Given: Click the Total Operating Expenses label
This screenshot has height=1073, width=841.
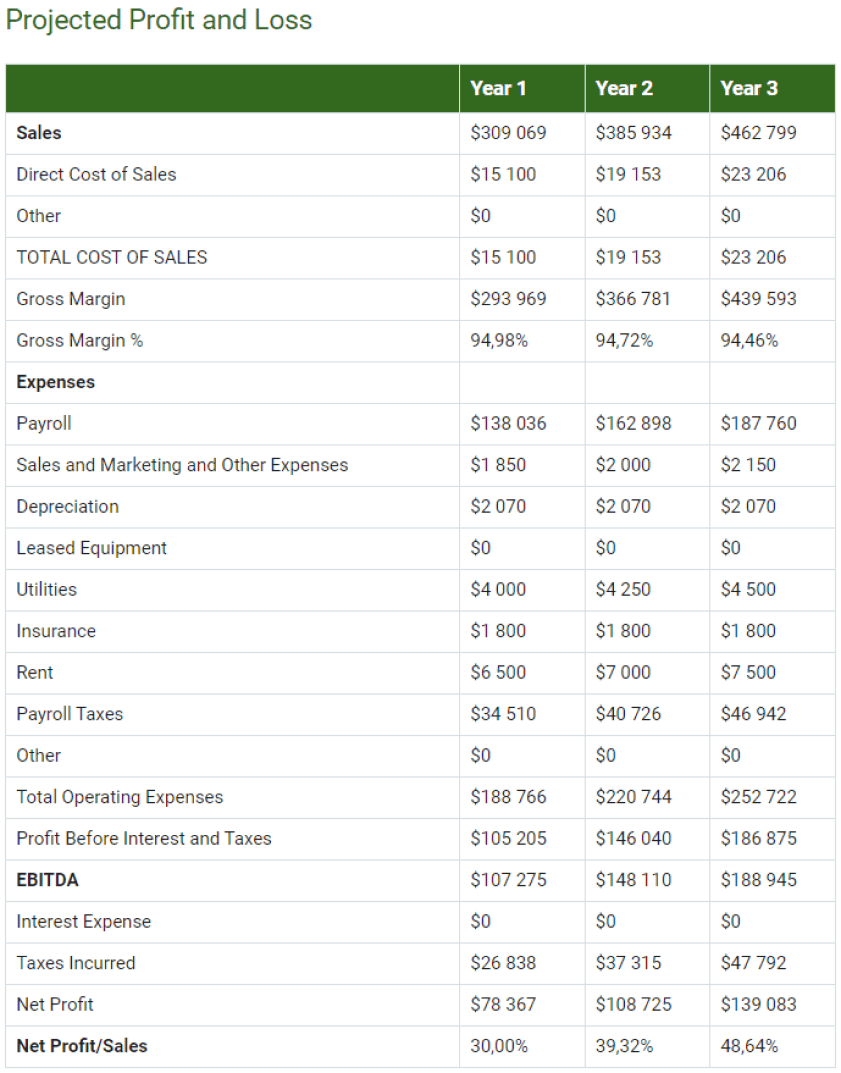Looking at the screenshot, I should (x=120, y=797).
